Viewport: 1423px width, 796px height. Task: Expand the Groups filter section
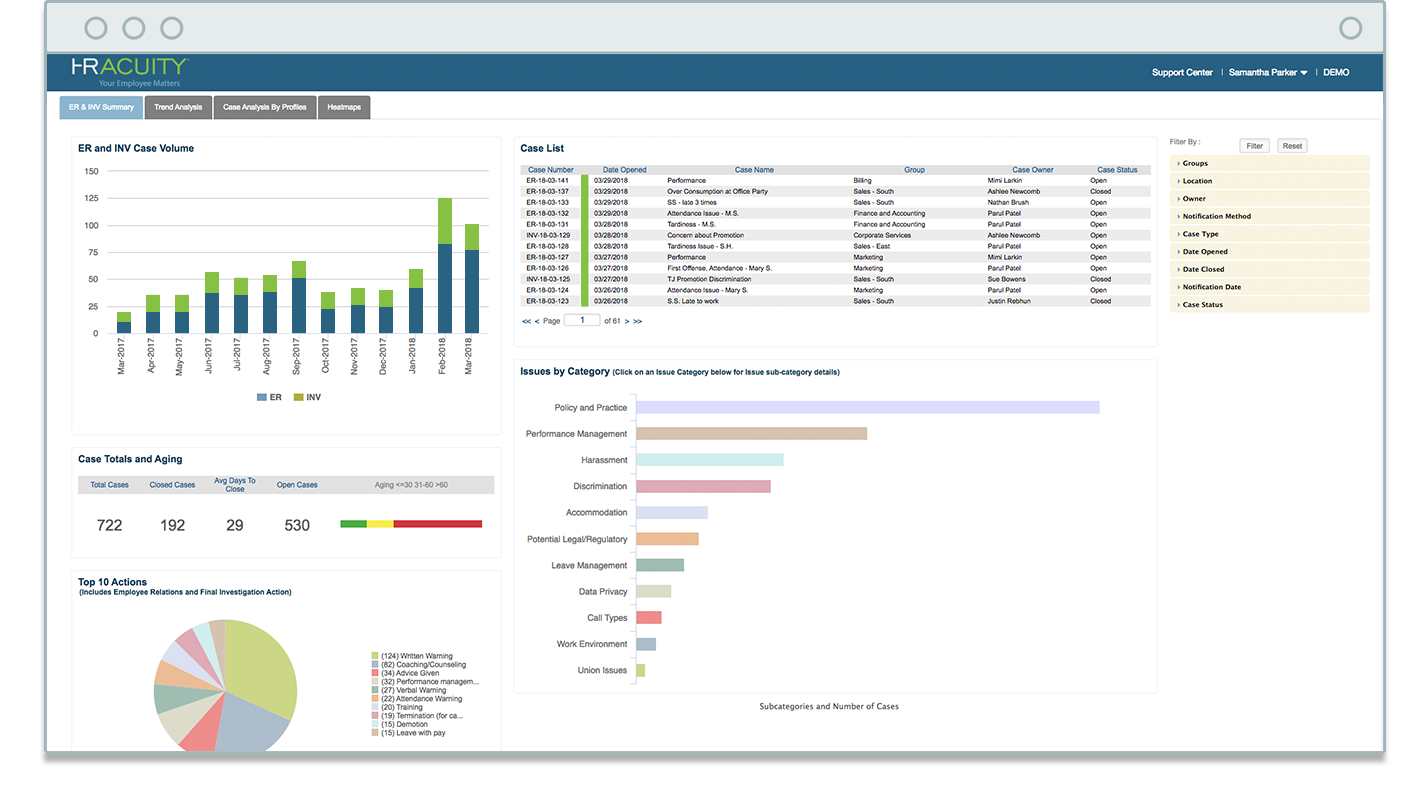tap(1269, 163)
